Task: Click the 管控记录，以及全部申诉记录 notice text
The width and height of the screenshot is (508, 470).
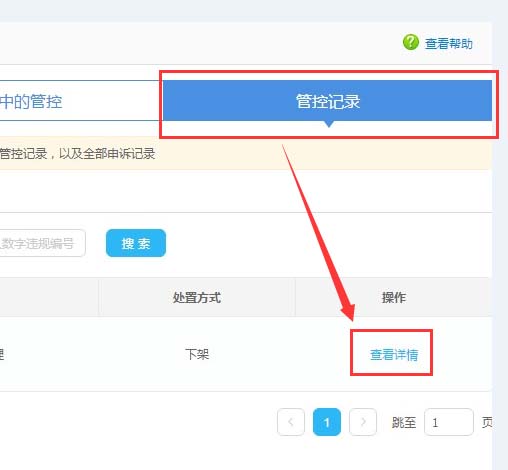Action: (x=77, y=154)
